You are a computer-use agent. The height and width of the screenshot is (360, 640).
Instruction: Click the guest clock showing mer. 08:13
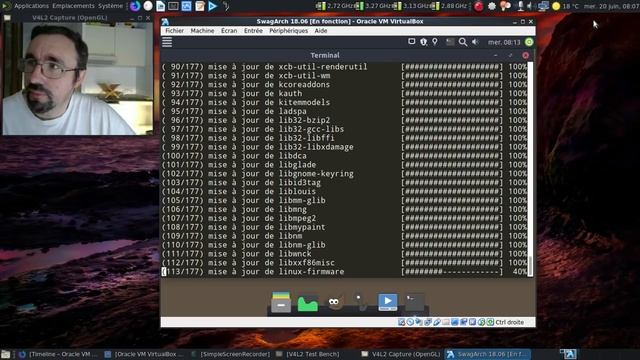click(504, 42)
